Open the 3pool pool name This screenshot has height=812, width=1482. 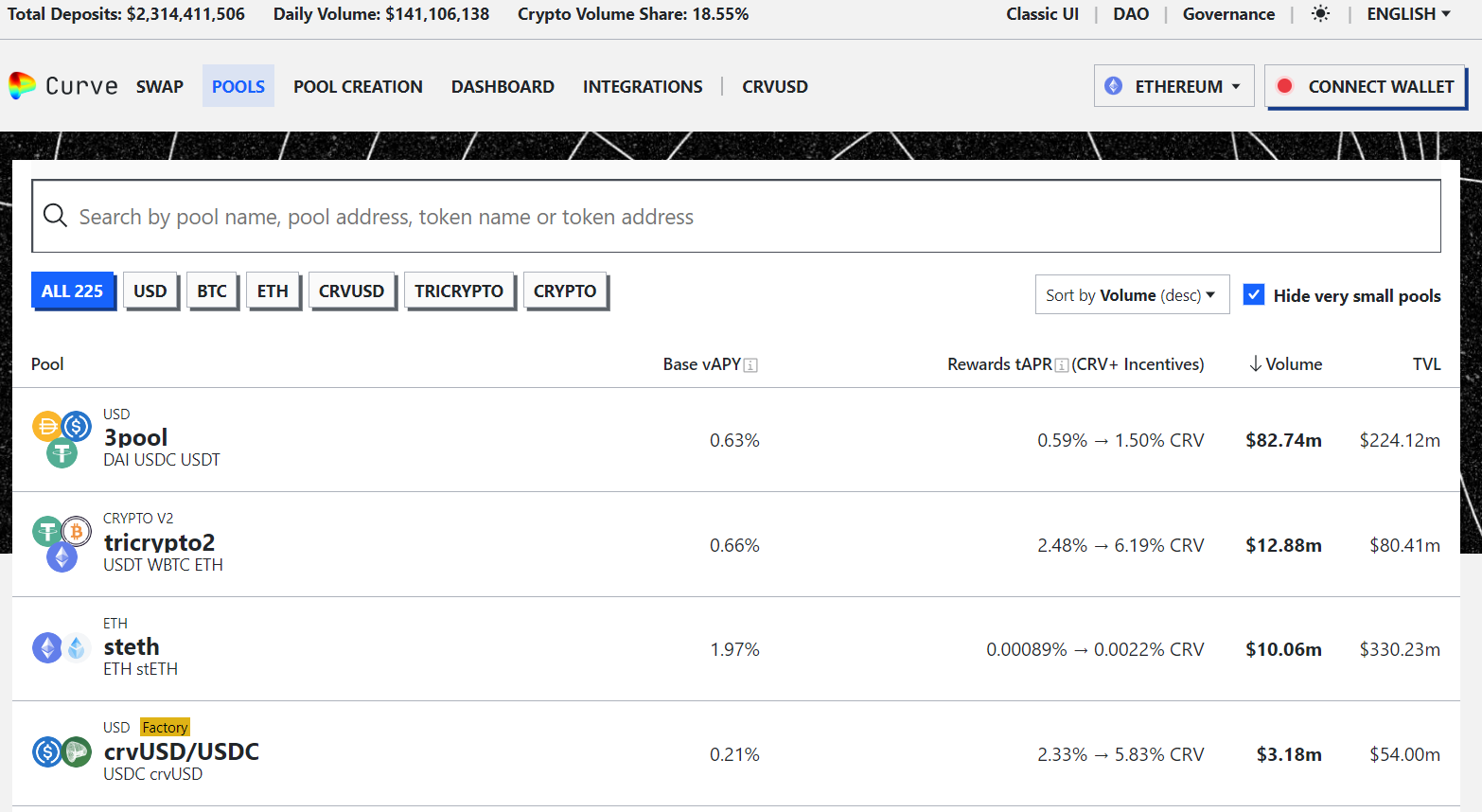[135, 437]
